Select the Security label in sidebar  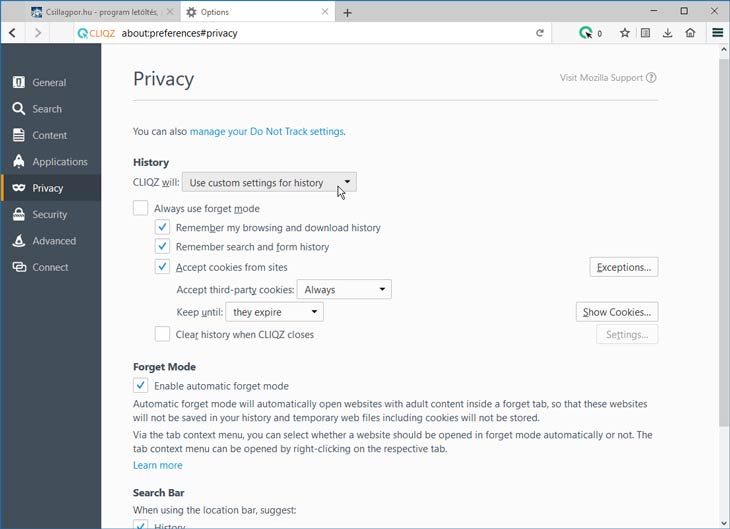pyautogui.click(x=50, y=214)
